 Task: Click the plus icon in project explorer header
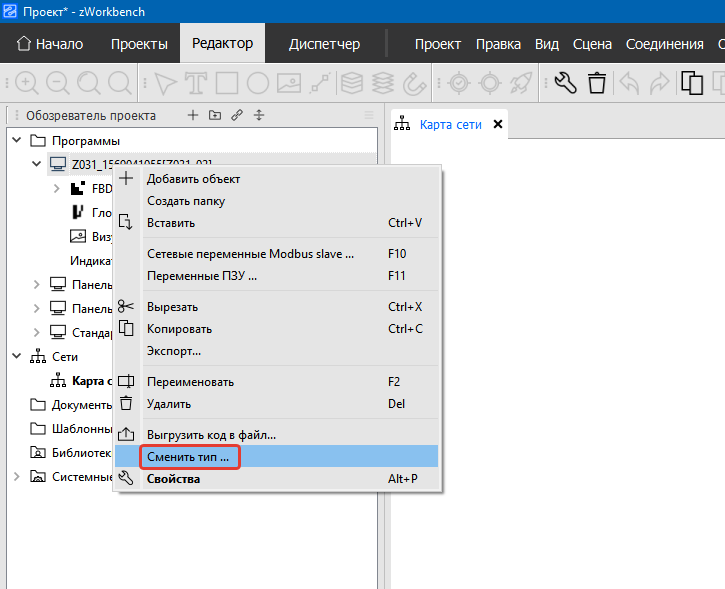[193, 115]
